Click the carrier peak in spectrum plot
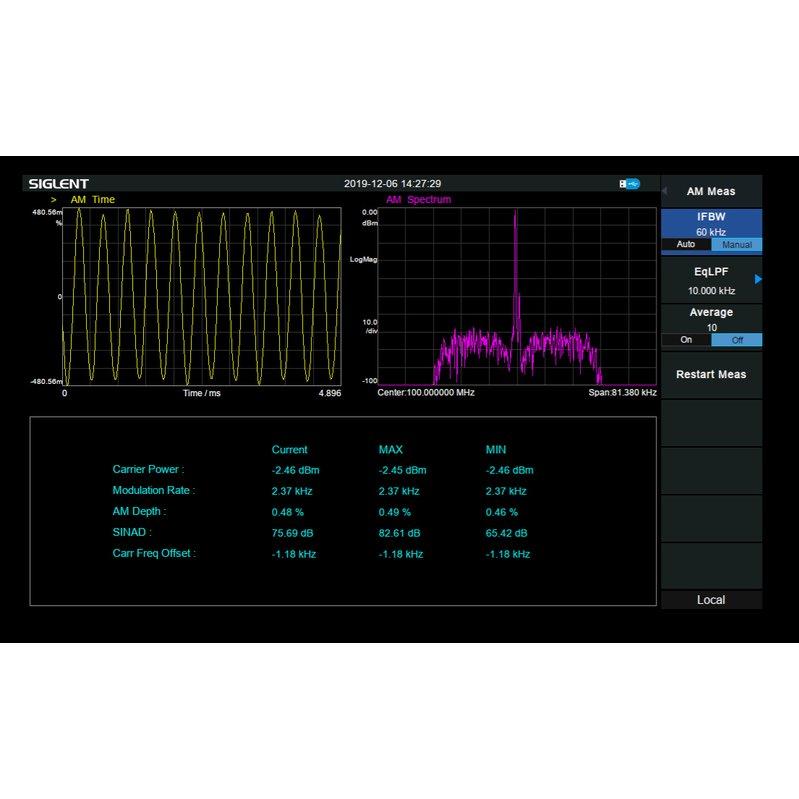This screenshot has height=799, width=799. point(516,215)
